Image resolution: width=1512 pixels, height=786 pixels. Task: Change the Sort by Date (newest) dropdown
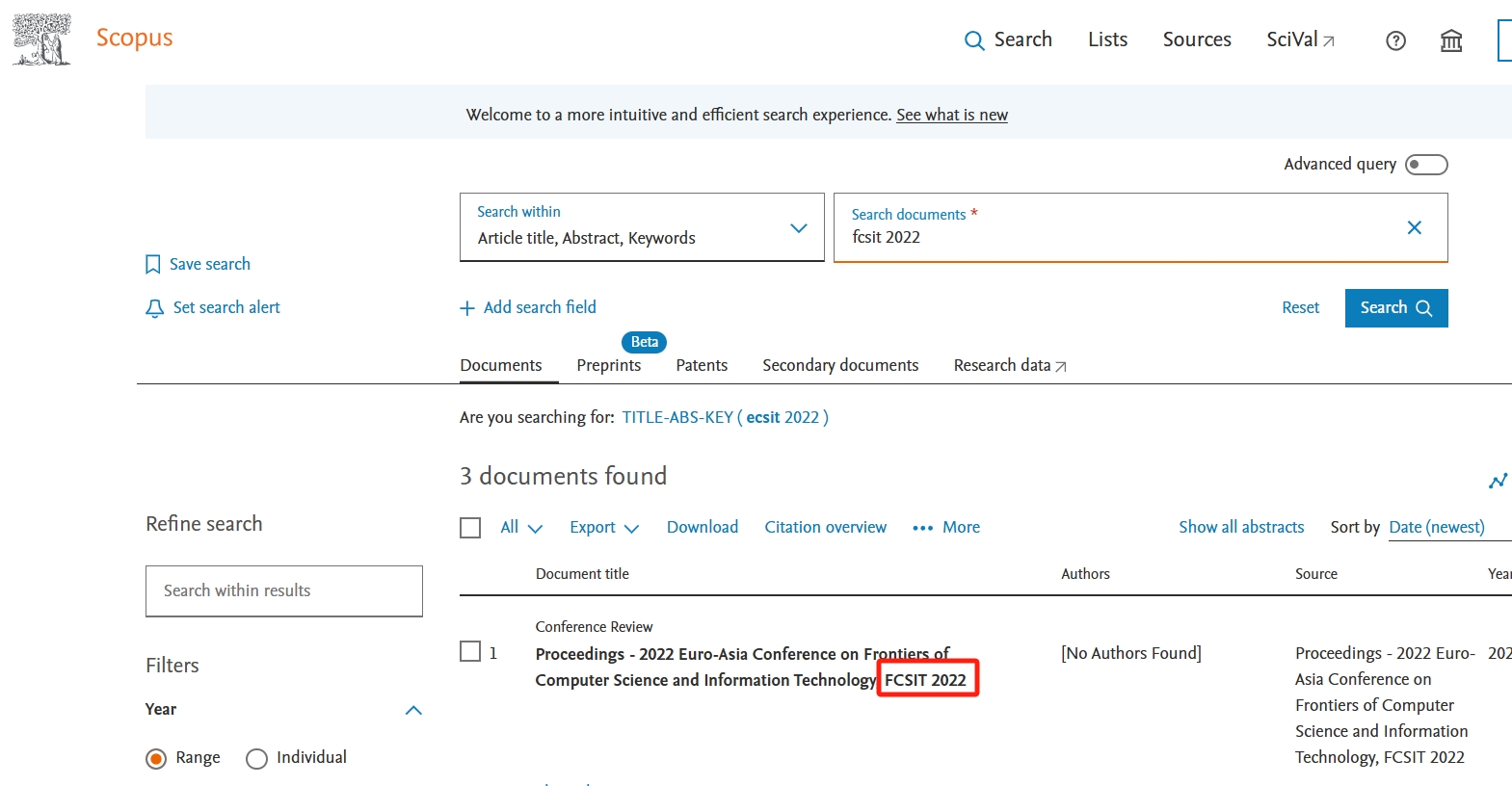pos(1449,528)
